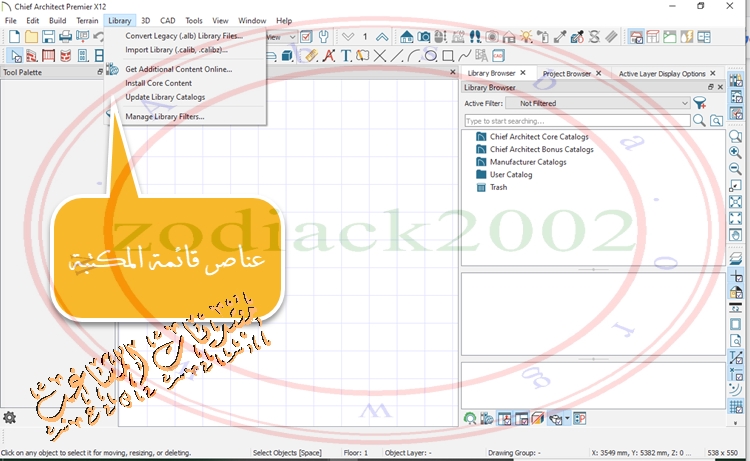The width and height of the screenshot is (750, 461).
Task: Select Manage Library Filters entry
Action: (x=165, y=116)
